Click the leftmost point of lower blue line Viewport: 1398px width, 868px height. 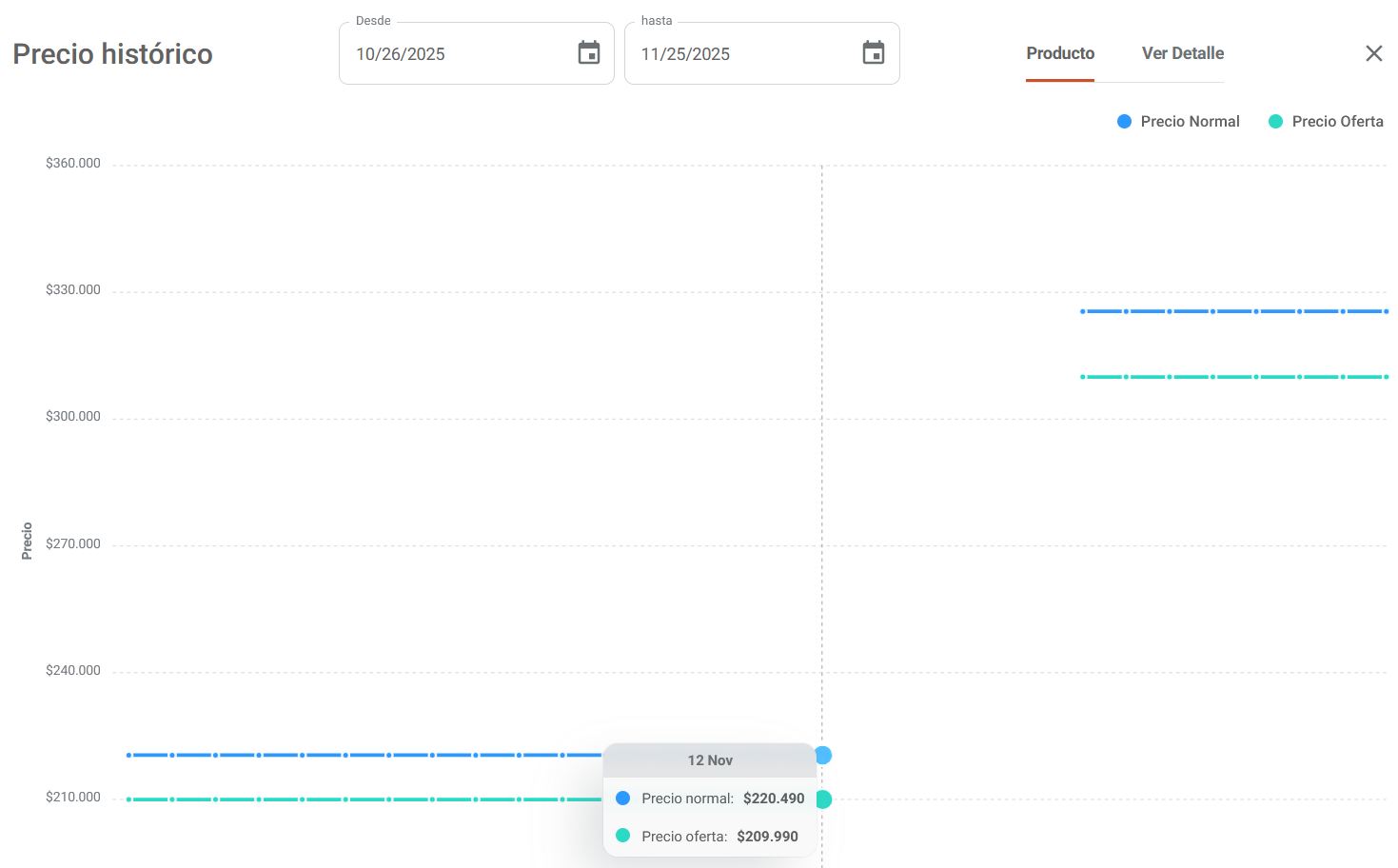[129, 755]
